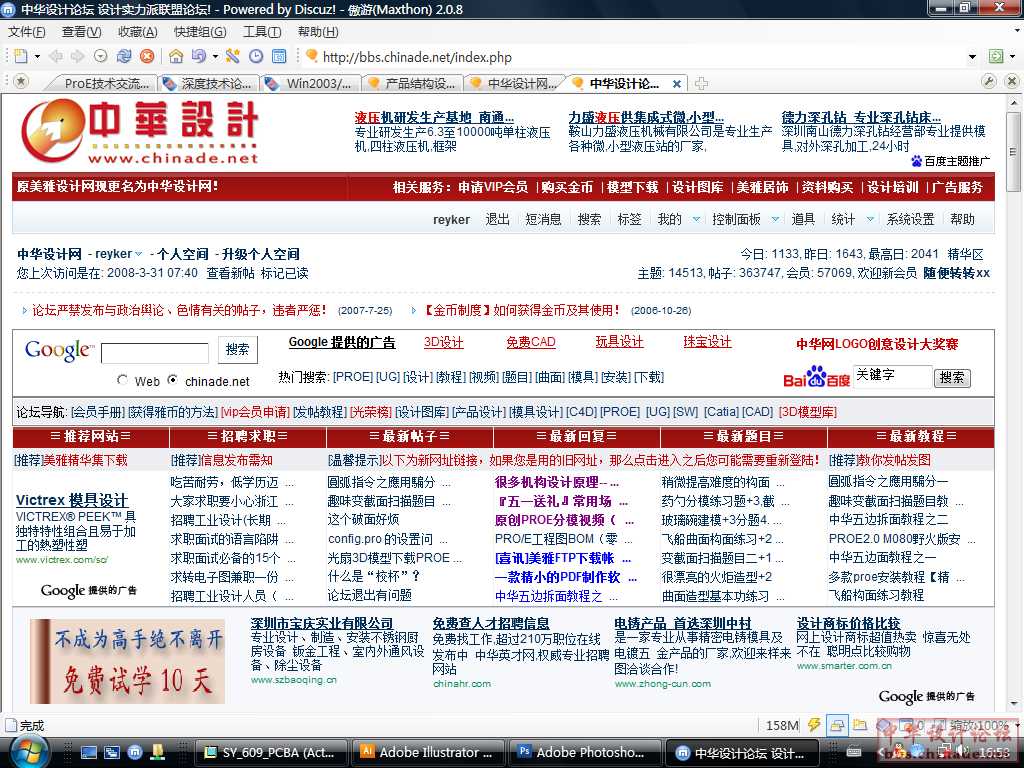Click the Windows Start orb
This screenshot has width=1024, height=768.
31,751
